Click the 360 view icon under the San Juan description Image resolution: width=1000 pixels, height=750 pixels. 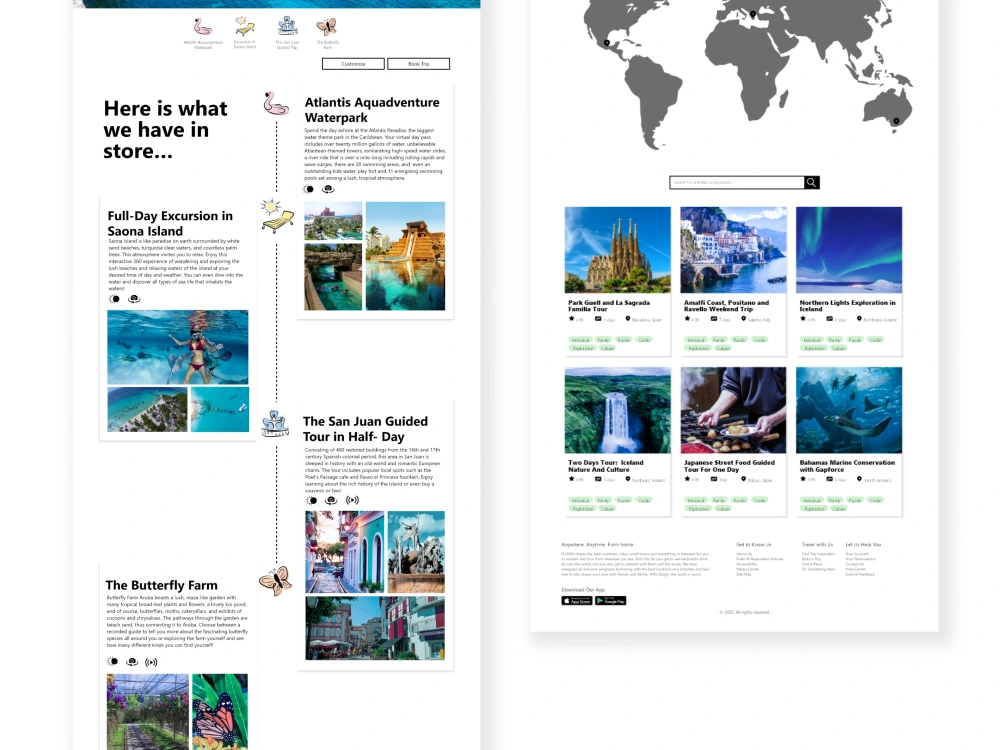click(331, 501)
